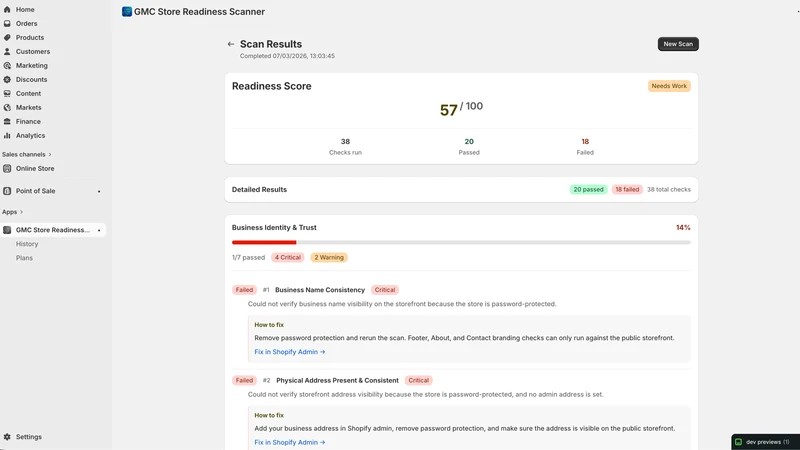Click Physical Address Present & Consistent title
The width and height of the screenshot is (800, 450).
pos(337,381)
